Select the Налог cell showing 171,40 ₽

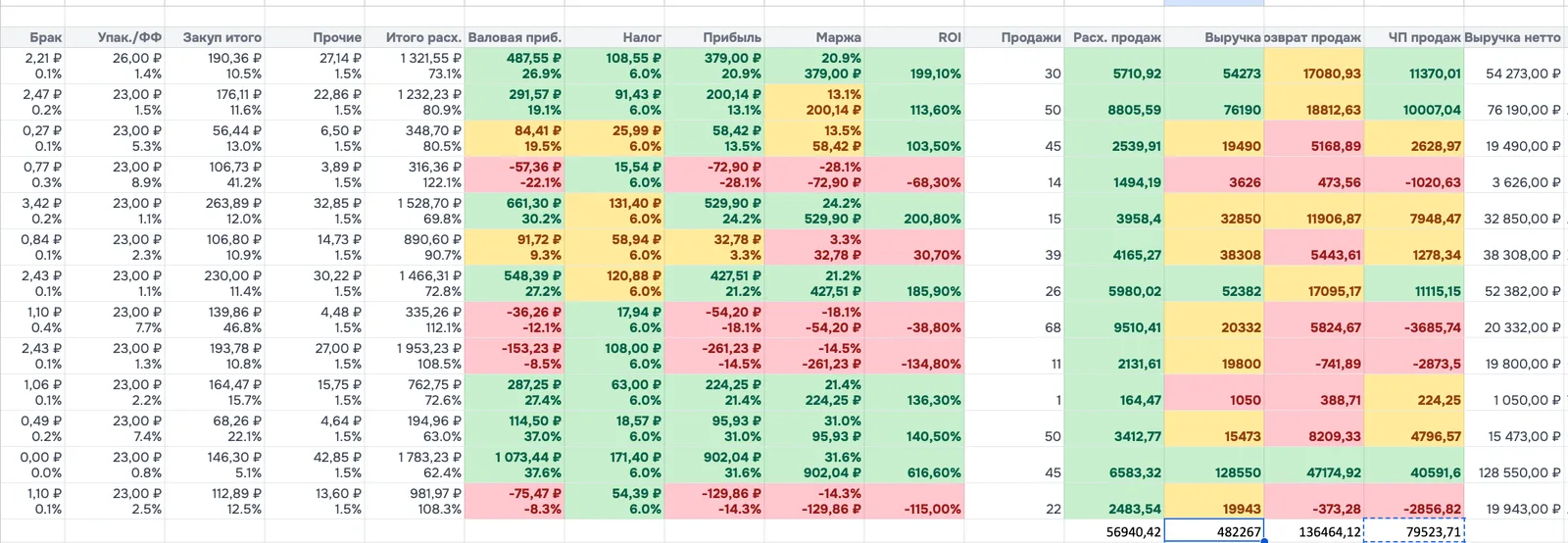click(614, 466)
